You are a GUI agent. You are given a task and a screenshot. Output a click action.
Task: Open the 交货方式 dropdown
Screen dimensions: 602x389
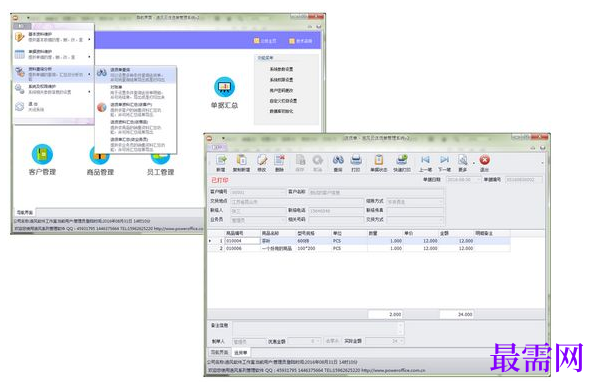coord(441,220)
